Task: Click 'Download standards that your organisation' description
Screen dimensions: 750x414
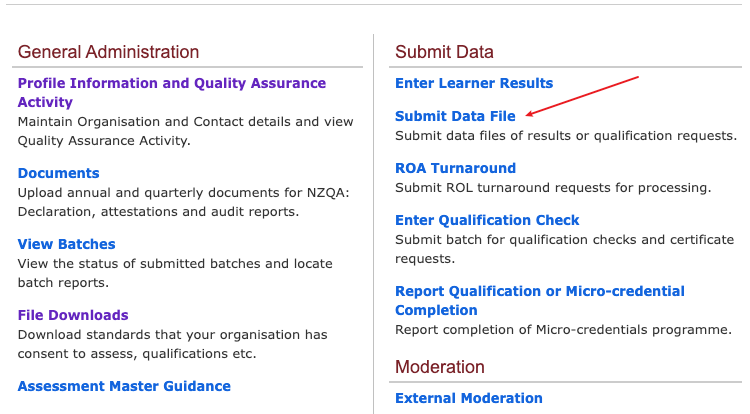Action: coord(173,344)
